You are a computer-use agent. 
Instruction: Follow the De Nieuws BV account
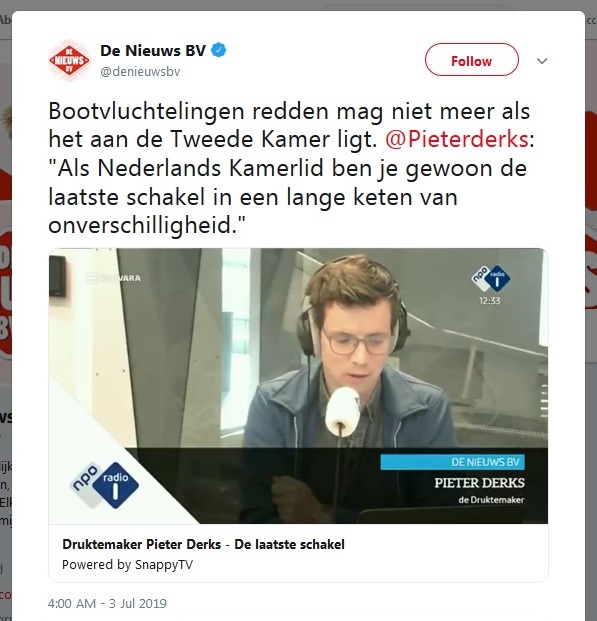[471, 60]
